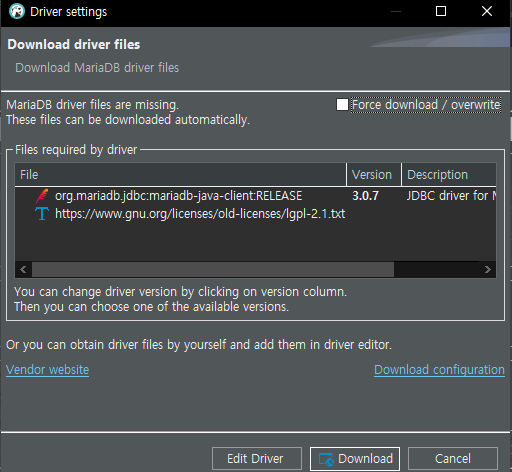Click the horizontal scrollbar left arrow
The image size is (512, 472).
click(x=23, y=269)
